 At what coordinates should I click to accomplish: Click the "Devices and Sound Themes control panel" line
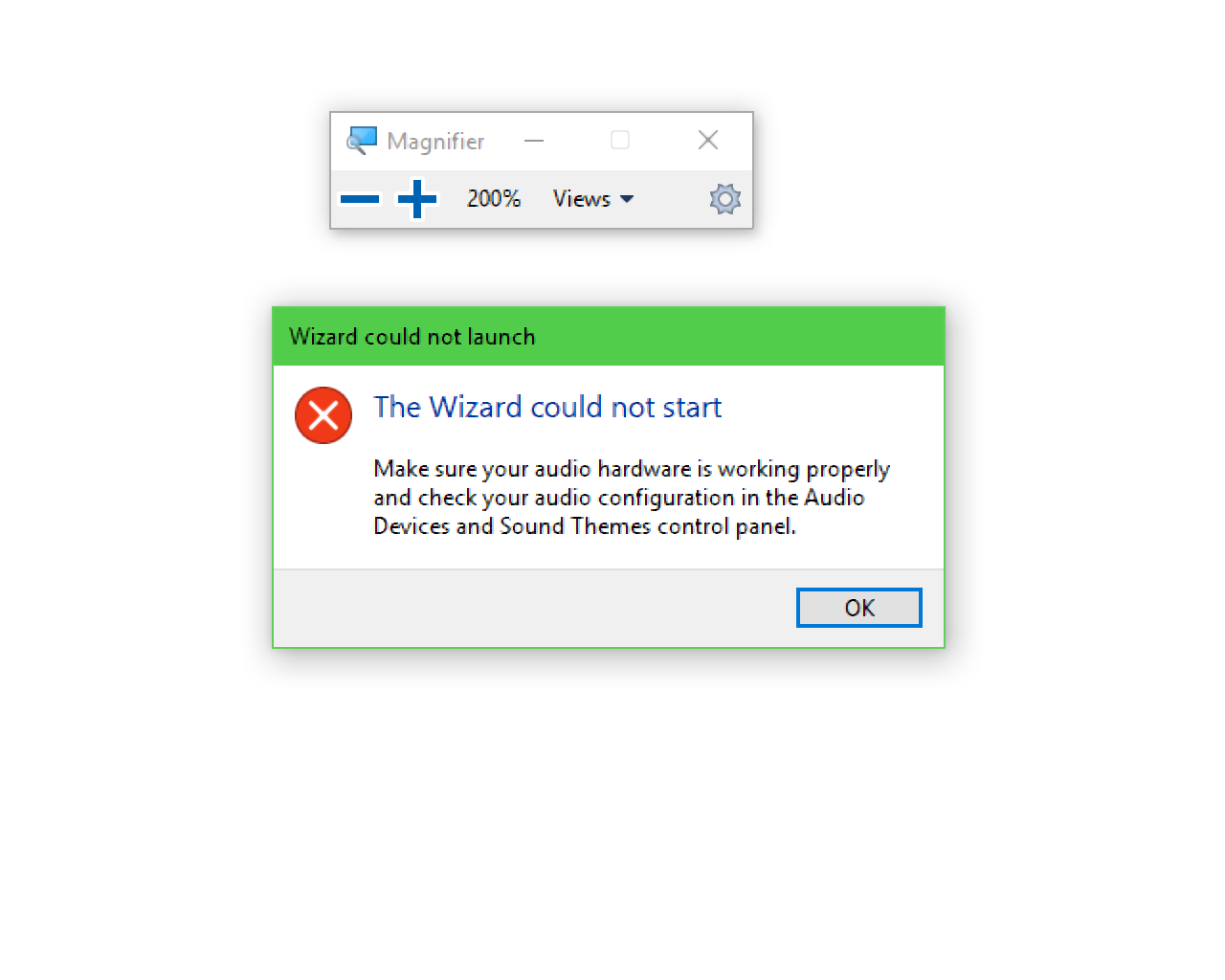585,526
